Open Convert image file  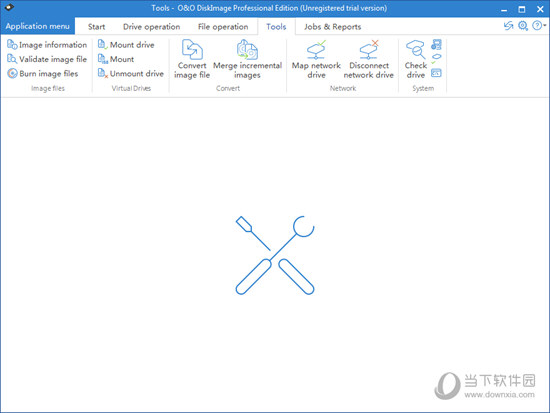pyautogui.click(x=192, y=59)
